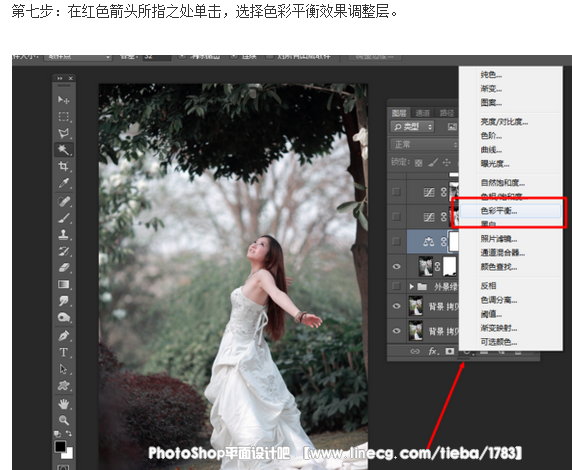Hide the masked photo layer
This screenshot has height=470, width=572.
[396, 266]
